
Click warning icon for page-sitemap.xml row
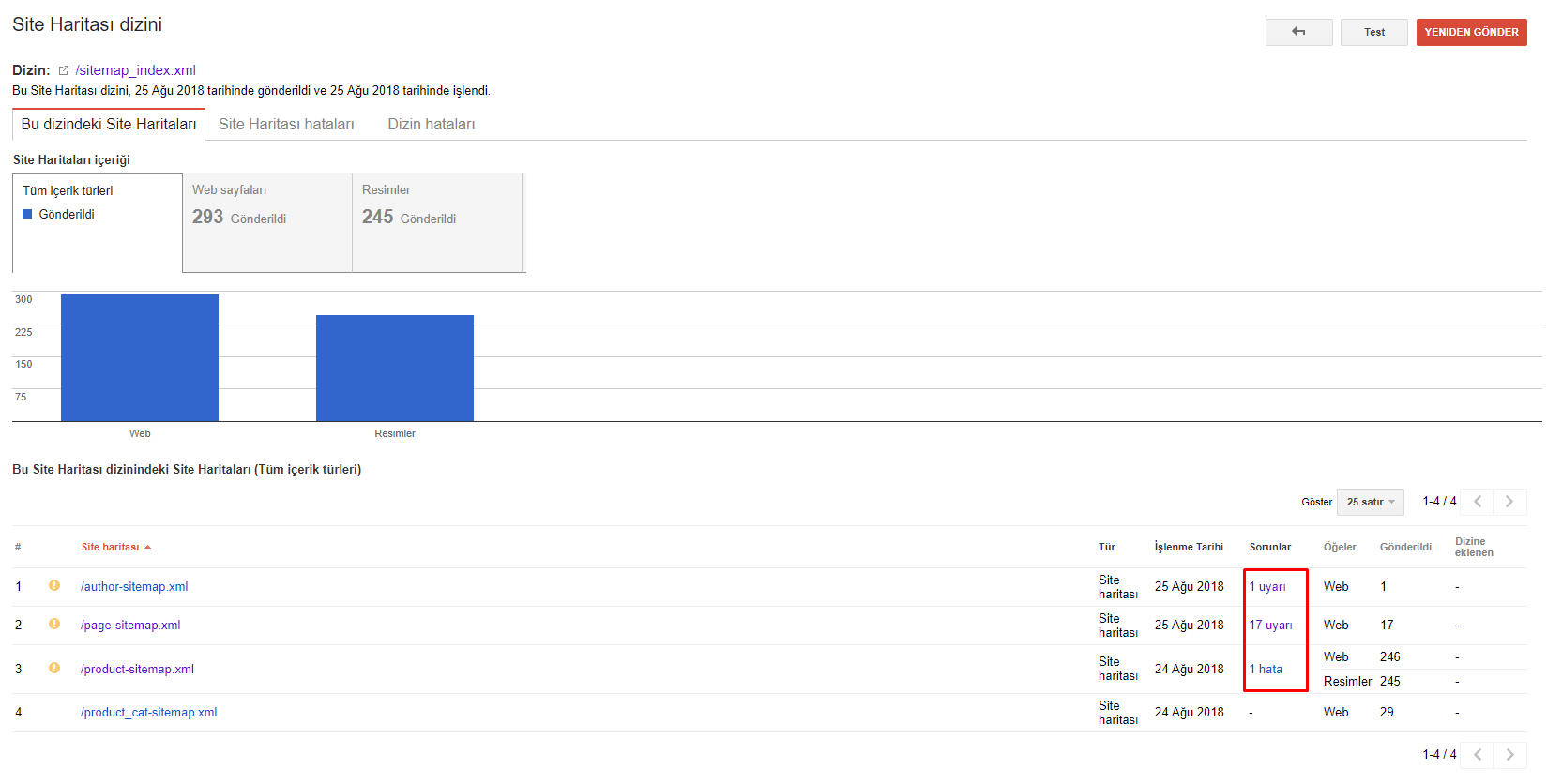54,624
